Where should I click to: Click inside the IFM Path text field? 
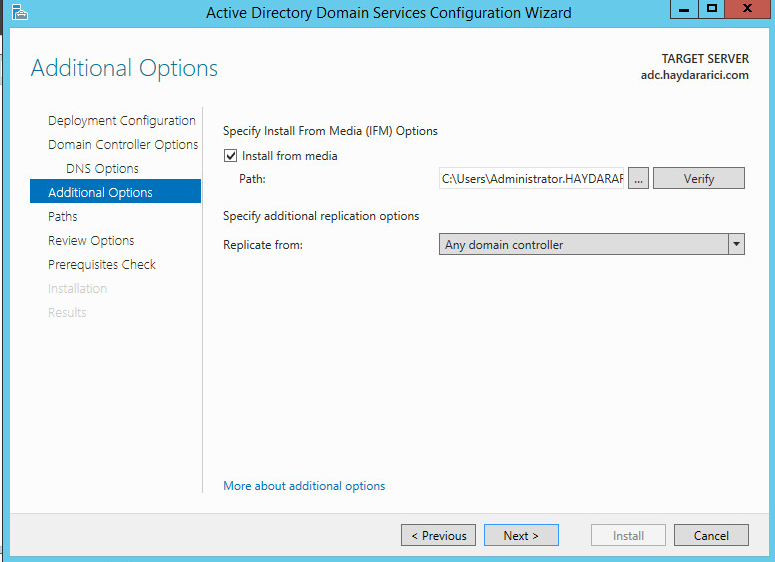point(531,178)
